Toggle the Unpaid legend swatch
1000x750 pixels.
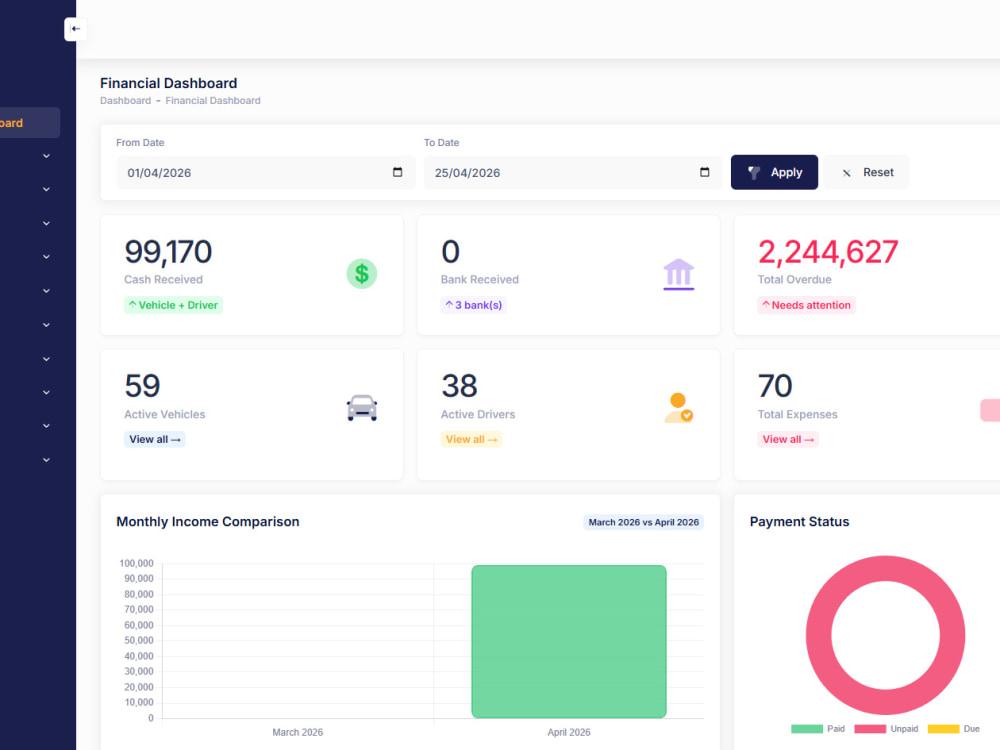coord(870,729)
